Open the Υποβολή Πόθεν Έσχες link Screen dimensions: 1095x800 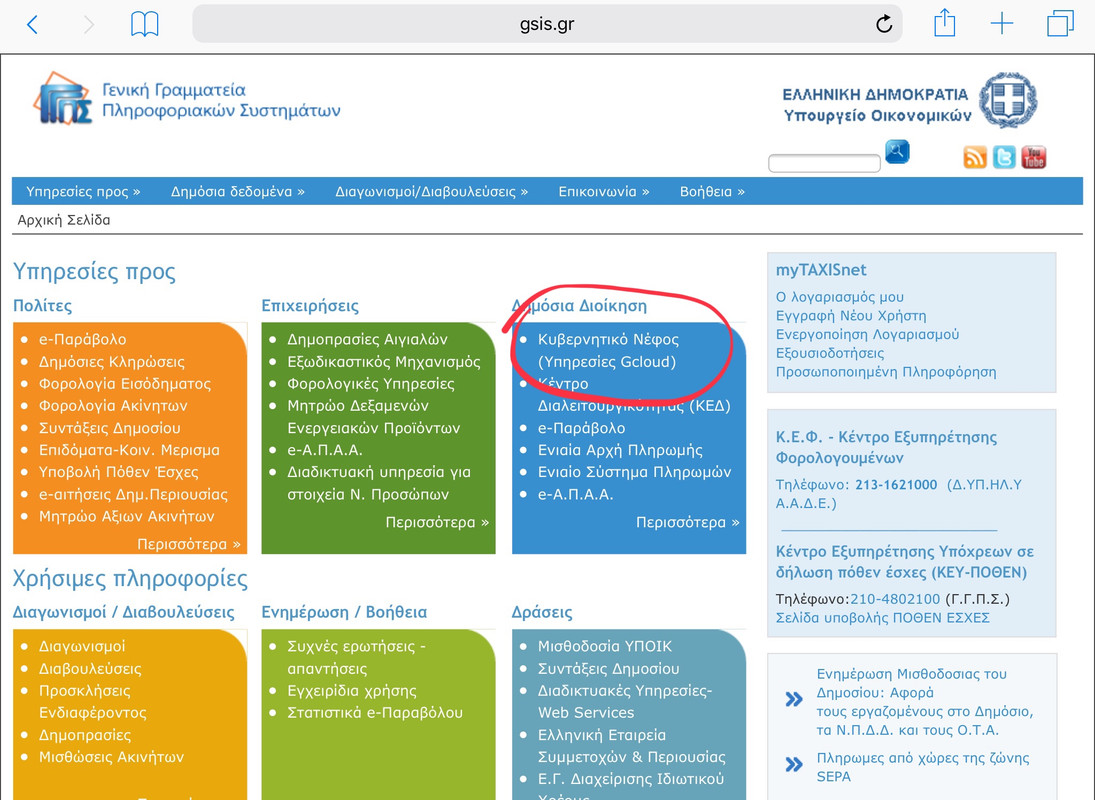click(x=119, y=472)
